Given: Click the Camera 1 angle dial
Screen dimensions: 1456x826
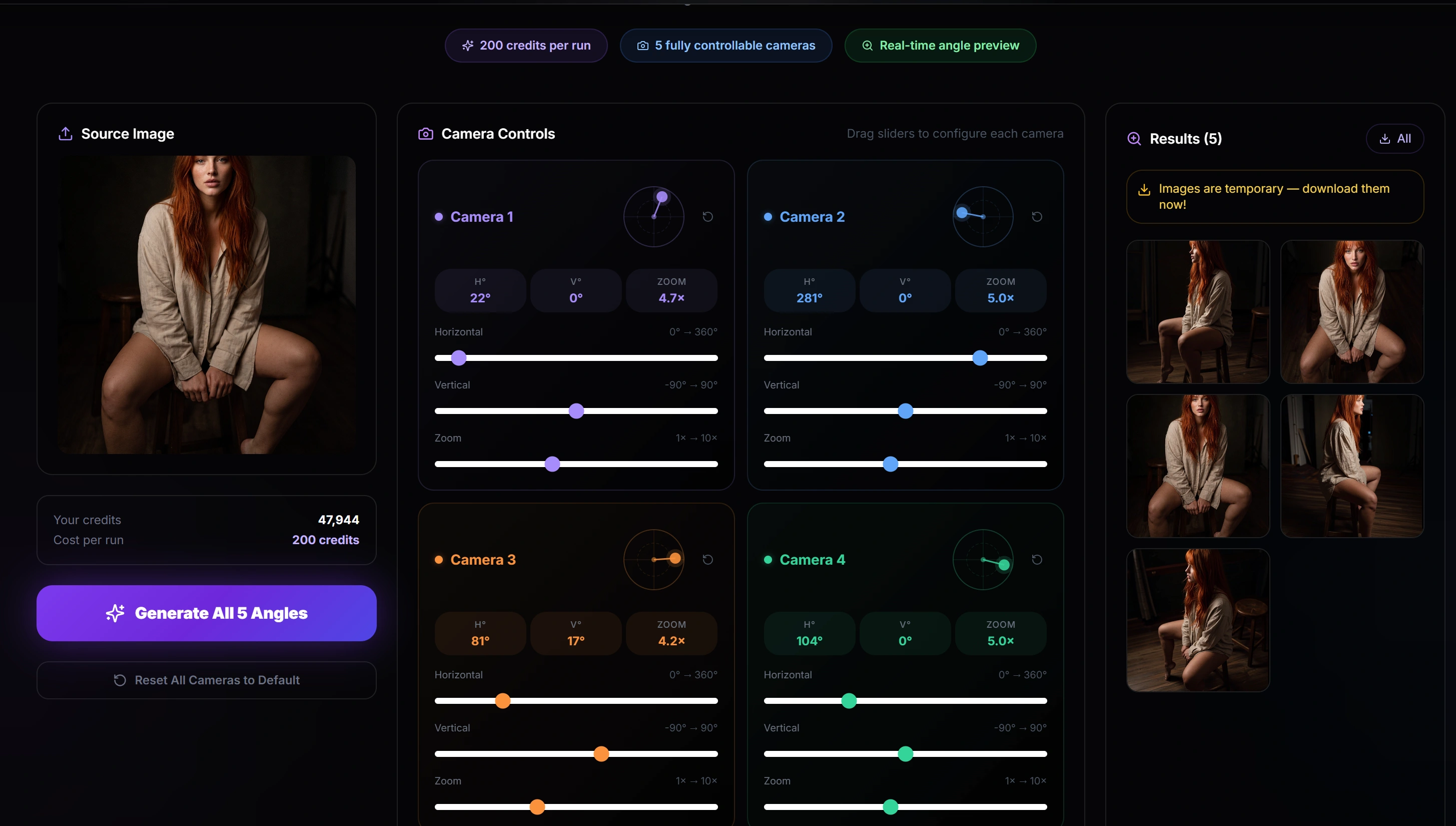Looking at the screenshot, I should [654, 217].
